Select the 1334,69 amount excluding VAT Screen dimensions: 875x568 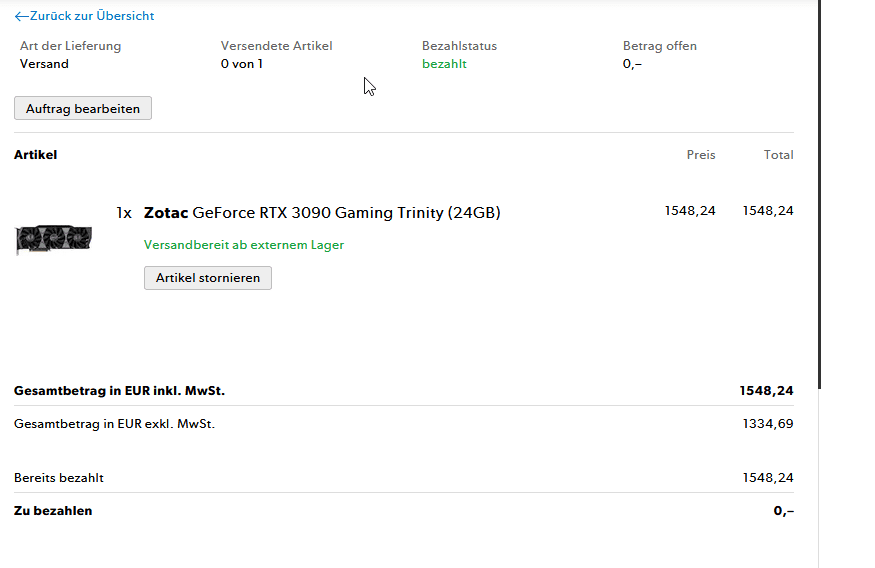[768, 424]
